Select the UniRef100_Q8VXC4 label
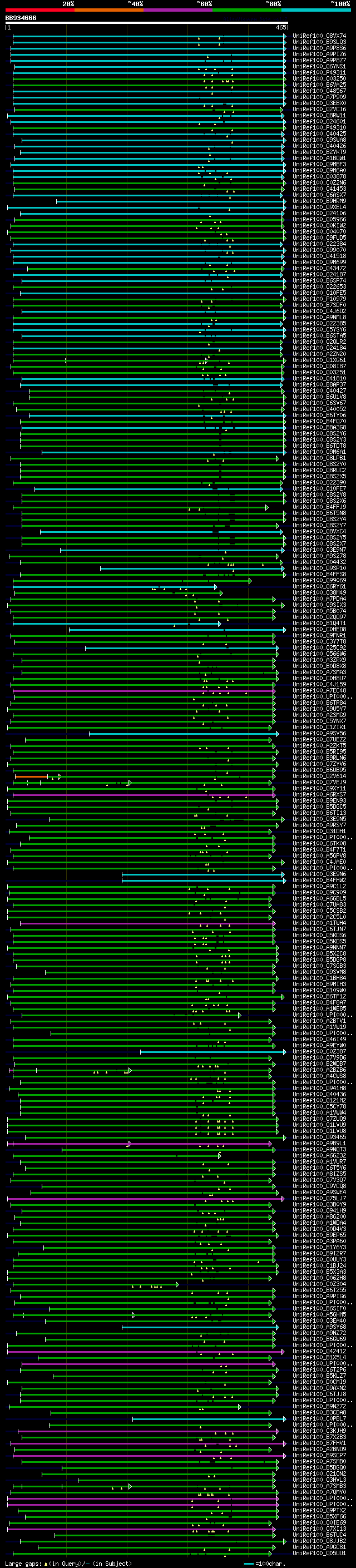The height and width of the screenshot is (1568, 356). tap(319, 531)
